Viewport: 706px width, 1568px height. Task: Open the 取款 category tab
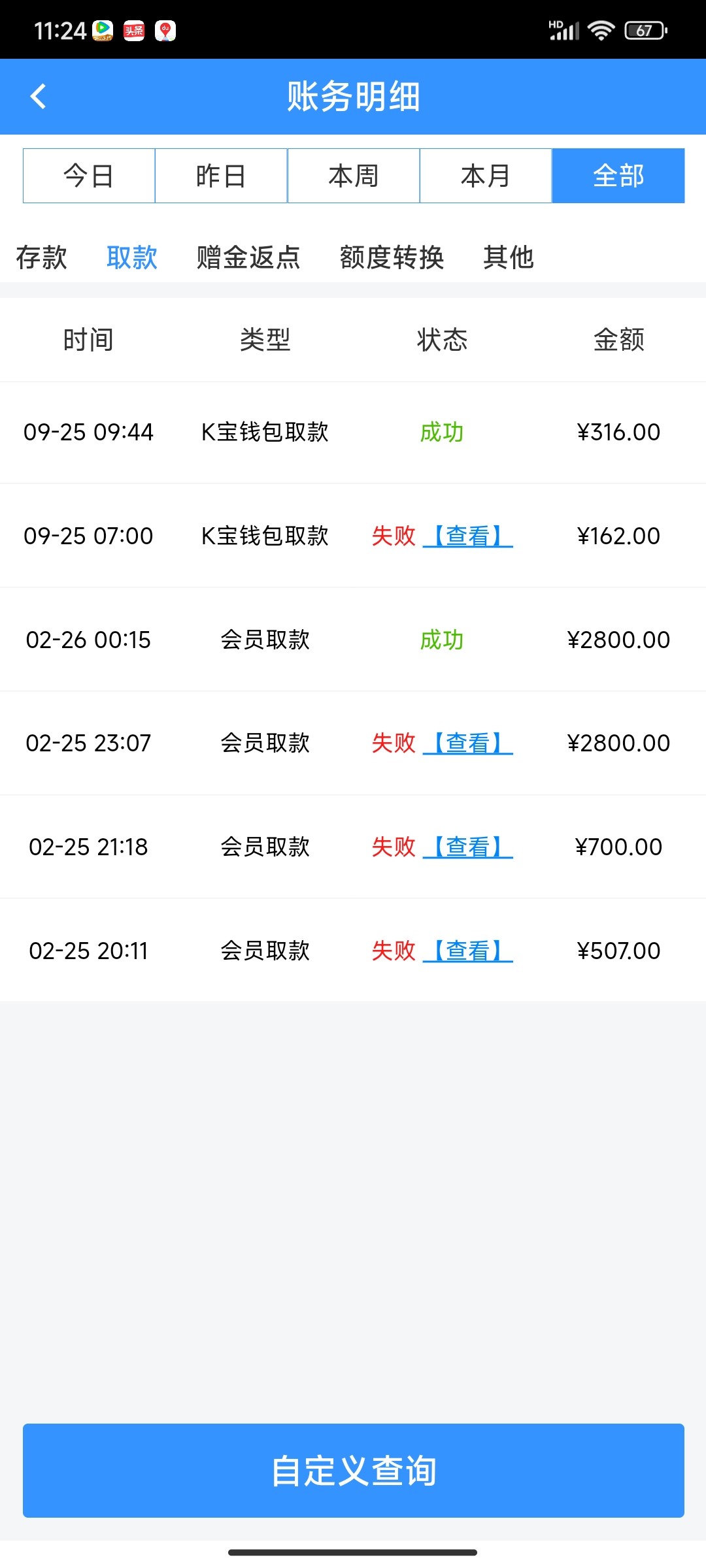tap(132, 257)
